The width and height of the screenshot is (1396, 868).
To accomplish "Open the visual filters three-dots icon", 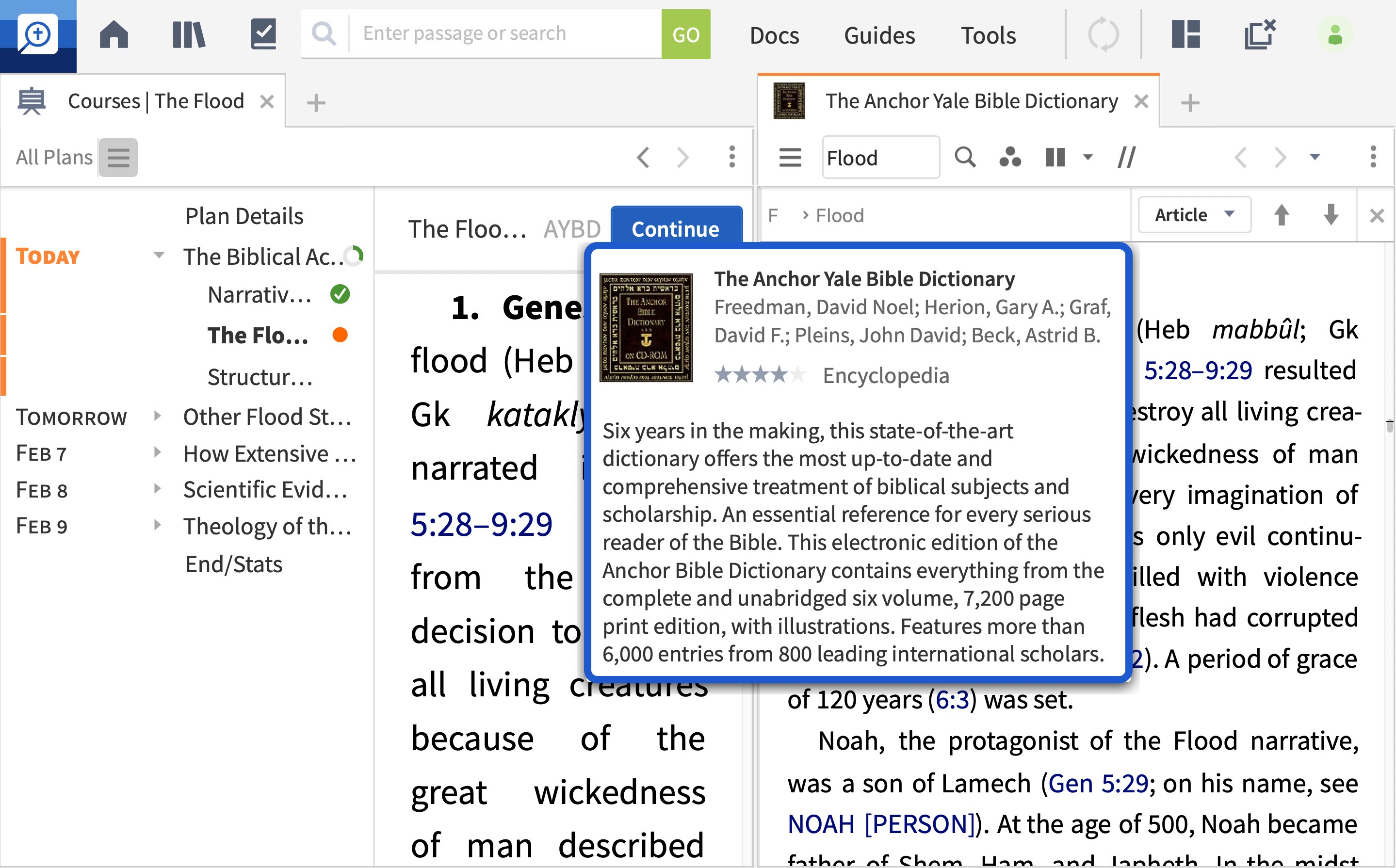I will pyautogui.click(x=1010, y=157).
